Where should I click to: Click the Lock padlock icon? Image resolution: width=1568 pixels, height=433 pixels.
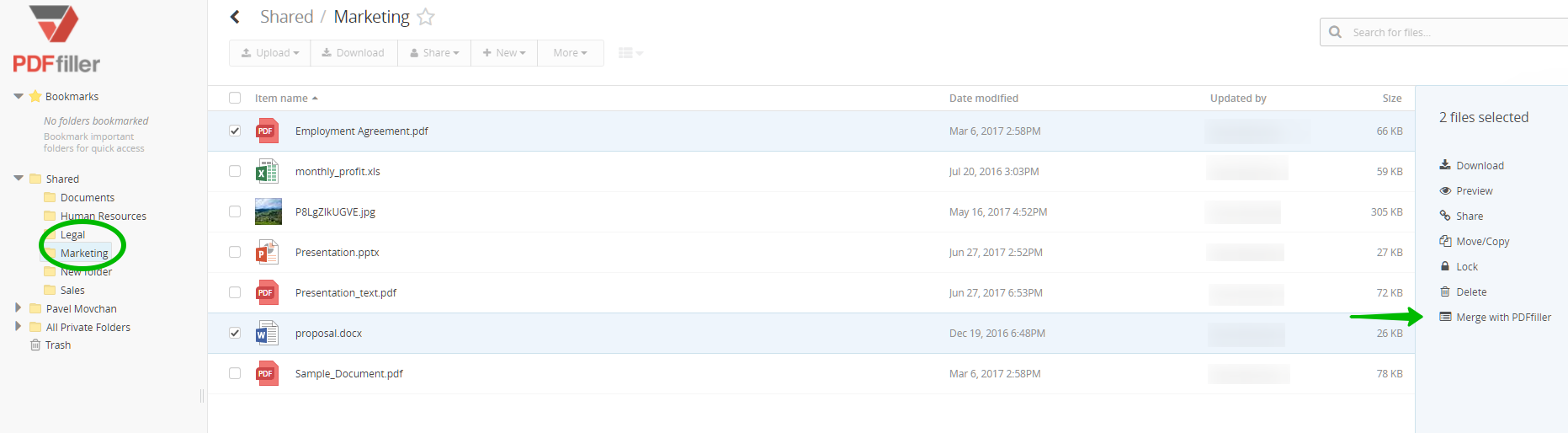tap(1445, 266)
